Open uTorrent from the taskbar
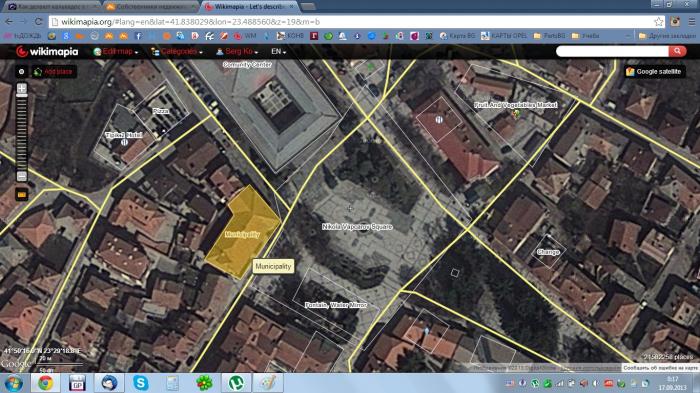The width and height of the screenshot is (700, 393). pyautogui.click(x=236, y=383)
